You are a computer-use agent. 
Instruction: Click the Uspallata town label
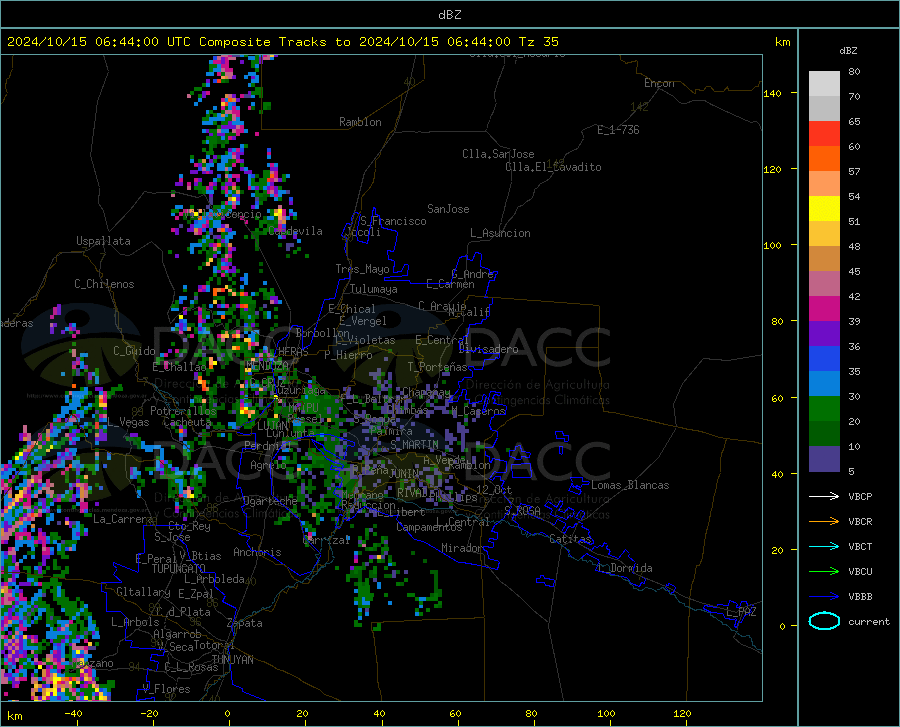(103, 241)
